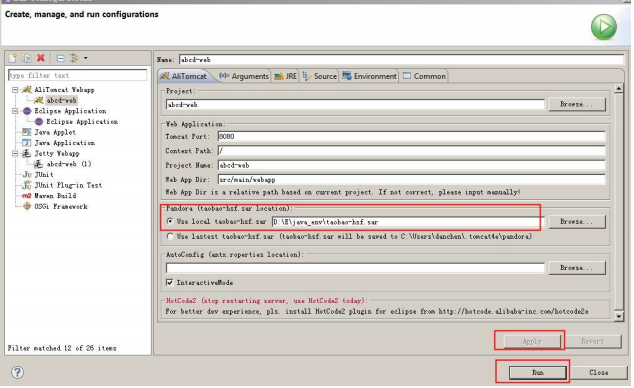The height and width of the screenshot is (388, 634).
Task: Click the OSGi Framework icon
Action: (x=27, y=206)
